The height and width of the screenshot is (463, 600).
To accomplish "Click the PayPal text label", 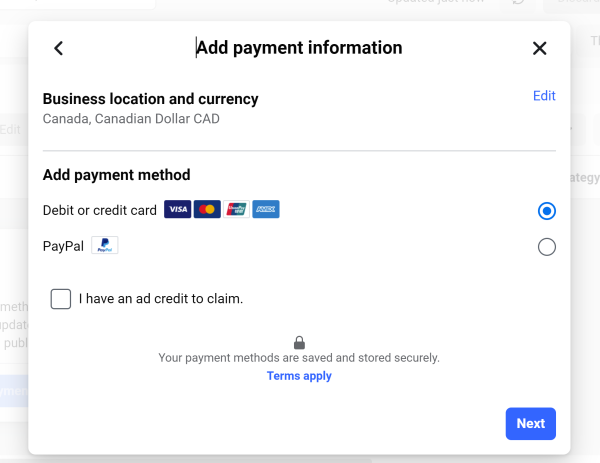I will (63, 246).
